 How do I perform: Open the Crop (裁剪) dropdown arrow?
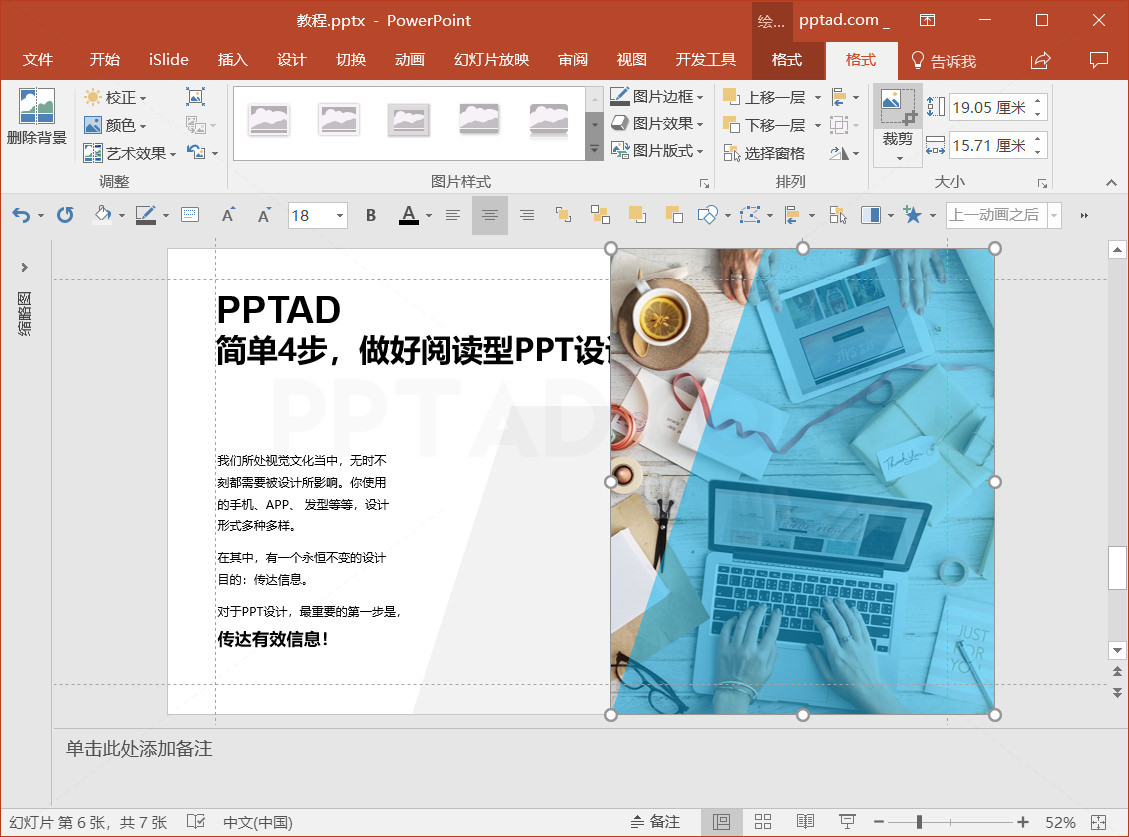pyautogui.click(x=899, y=158)
